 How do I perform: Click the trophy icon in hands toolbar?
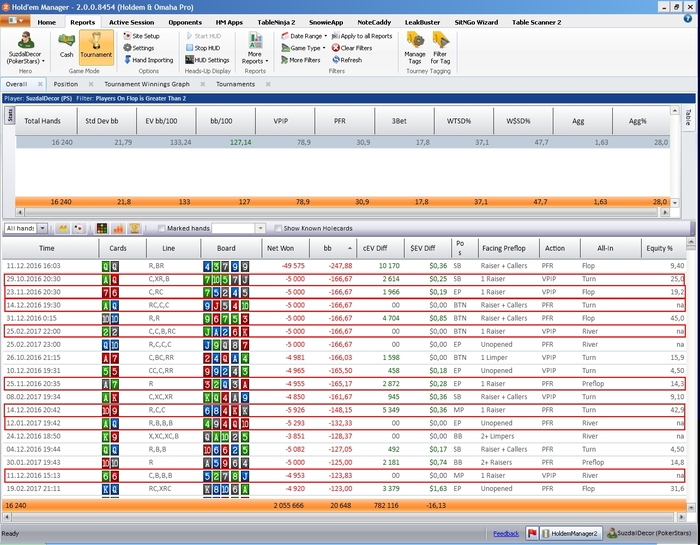(x=134, y=229)
